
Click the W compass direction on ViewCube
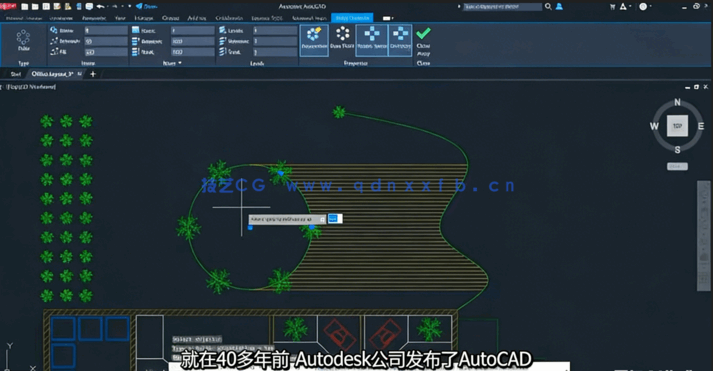point(654,126)
